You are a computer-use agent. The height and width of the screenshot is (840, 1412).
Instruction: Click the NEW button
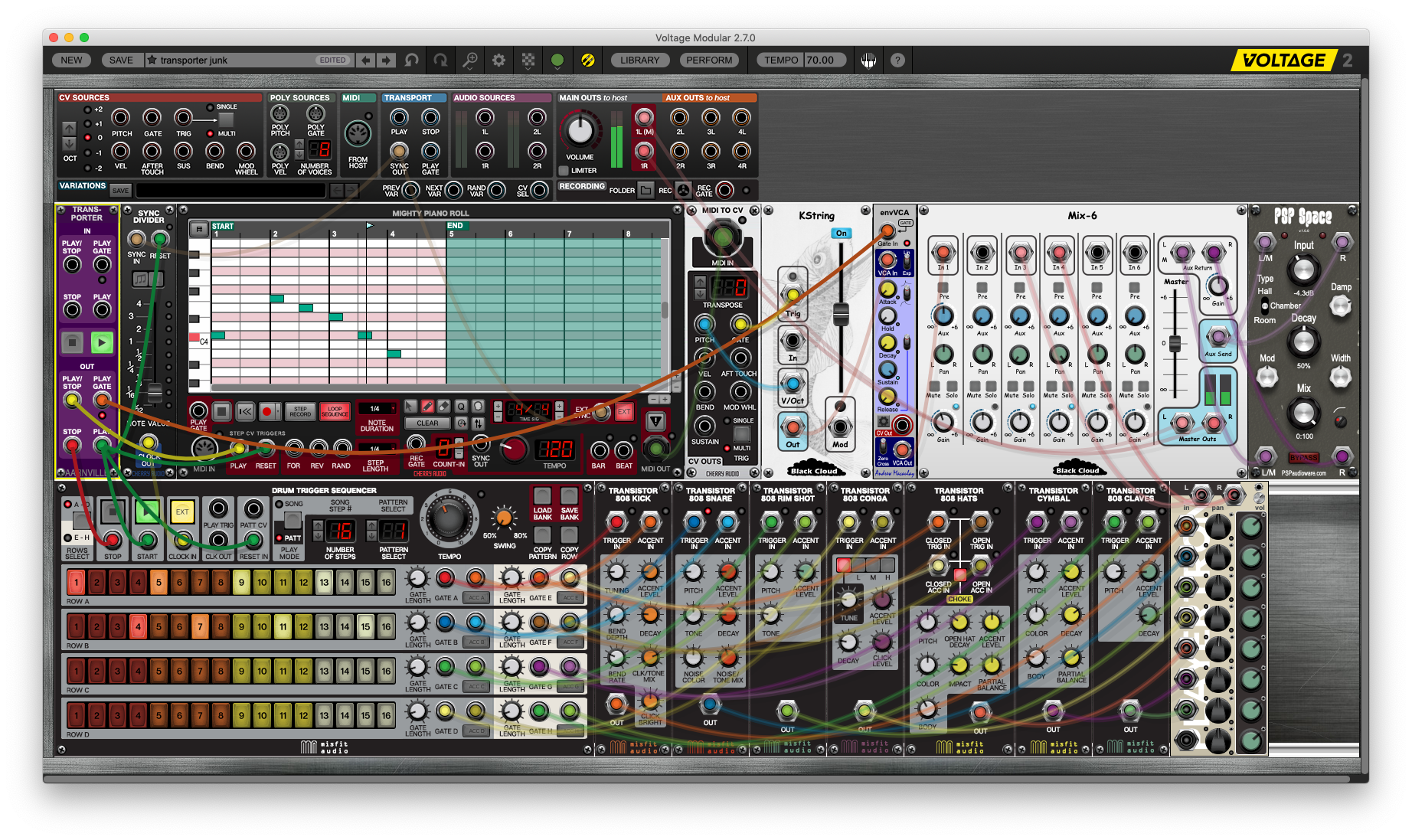tap(71, 60)
